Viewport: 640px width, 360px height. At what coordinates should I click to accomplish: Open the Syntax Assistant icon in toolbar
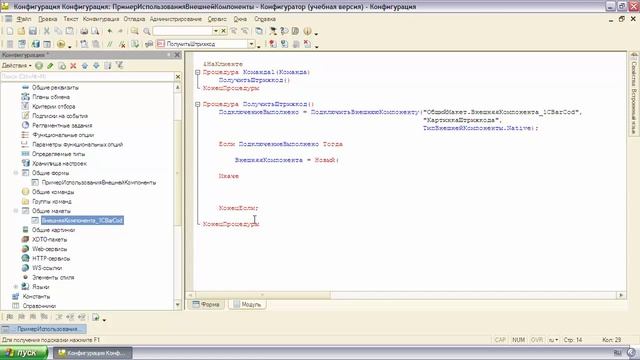pyautogui.click(x=272, y=31)
